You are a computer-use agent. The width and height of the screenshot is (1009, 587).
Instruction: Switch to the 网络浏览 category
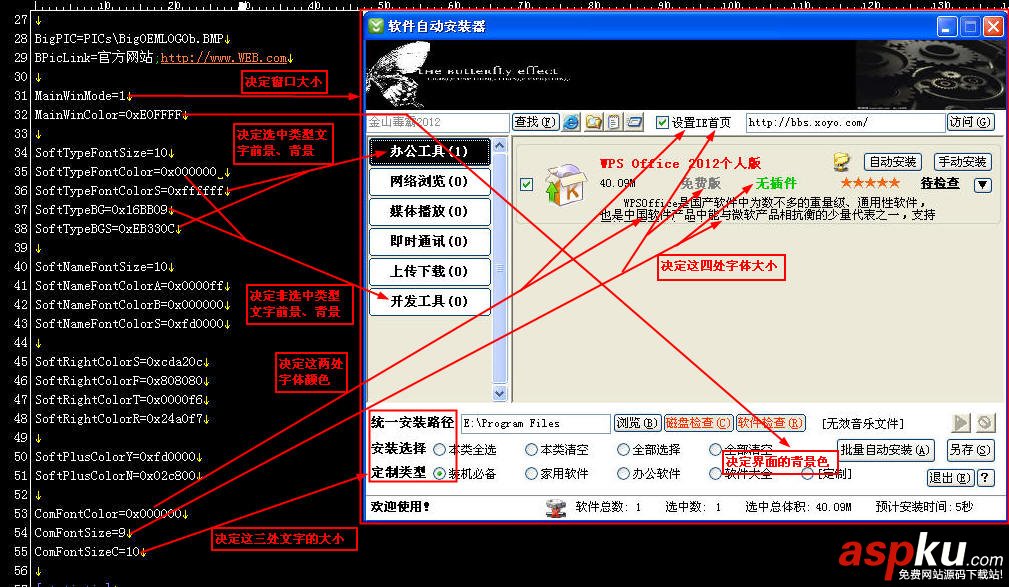pyautogui.click(x=430, y=181)
